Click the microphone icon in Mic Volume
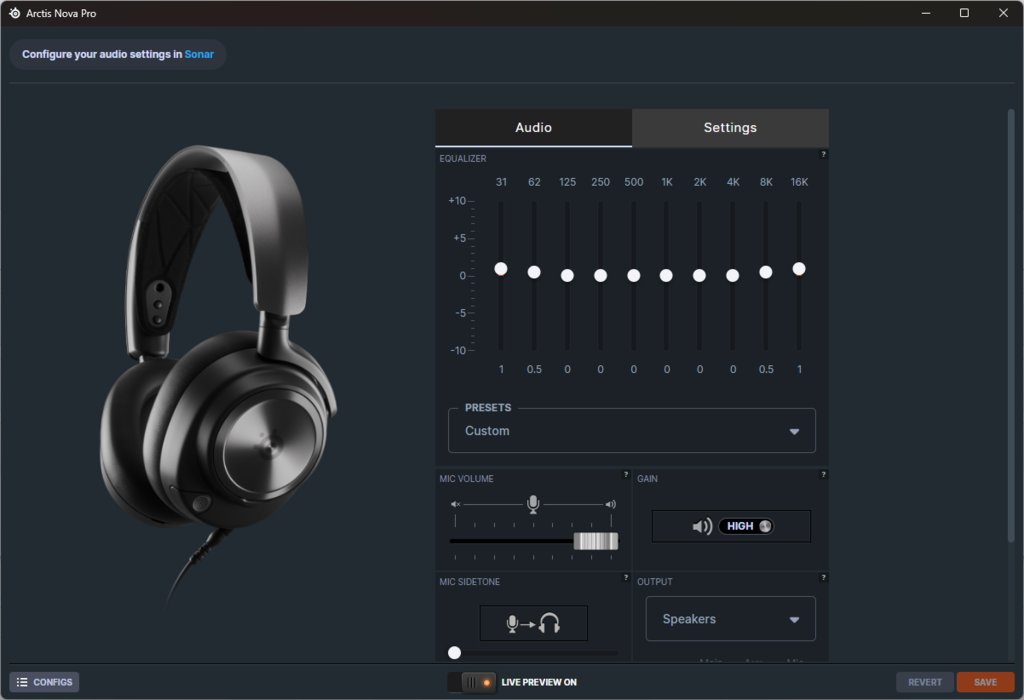1024x700 pixels. coord(533,504)
